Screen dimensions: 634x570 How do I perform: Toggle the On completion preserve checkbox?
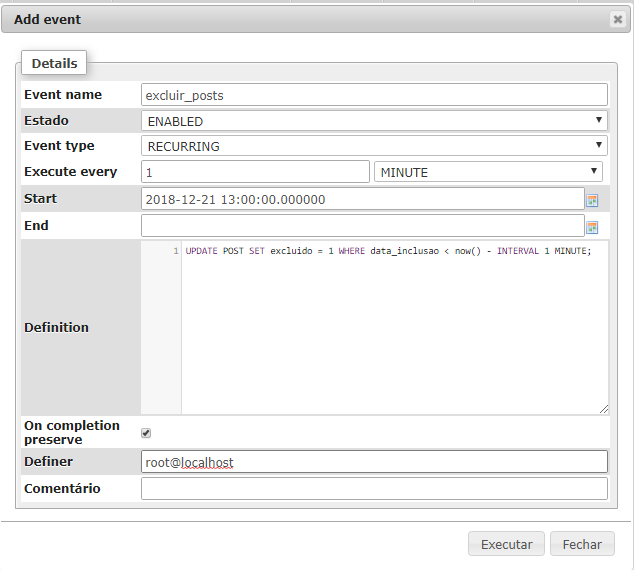146,433
